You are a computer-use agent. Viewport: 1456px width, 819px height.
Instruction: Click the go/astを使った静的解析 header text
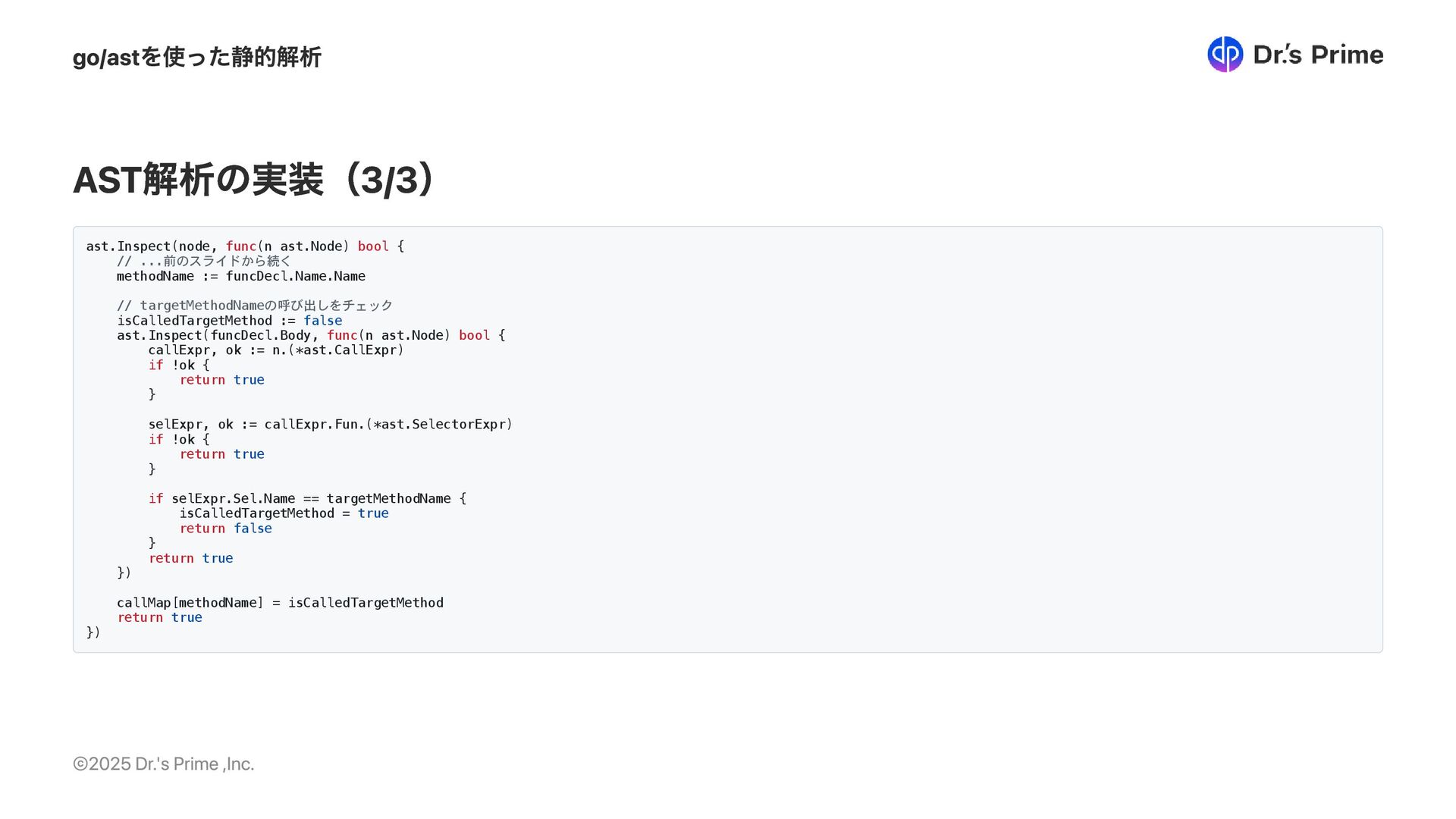coord(197,57)
